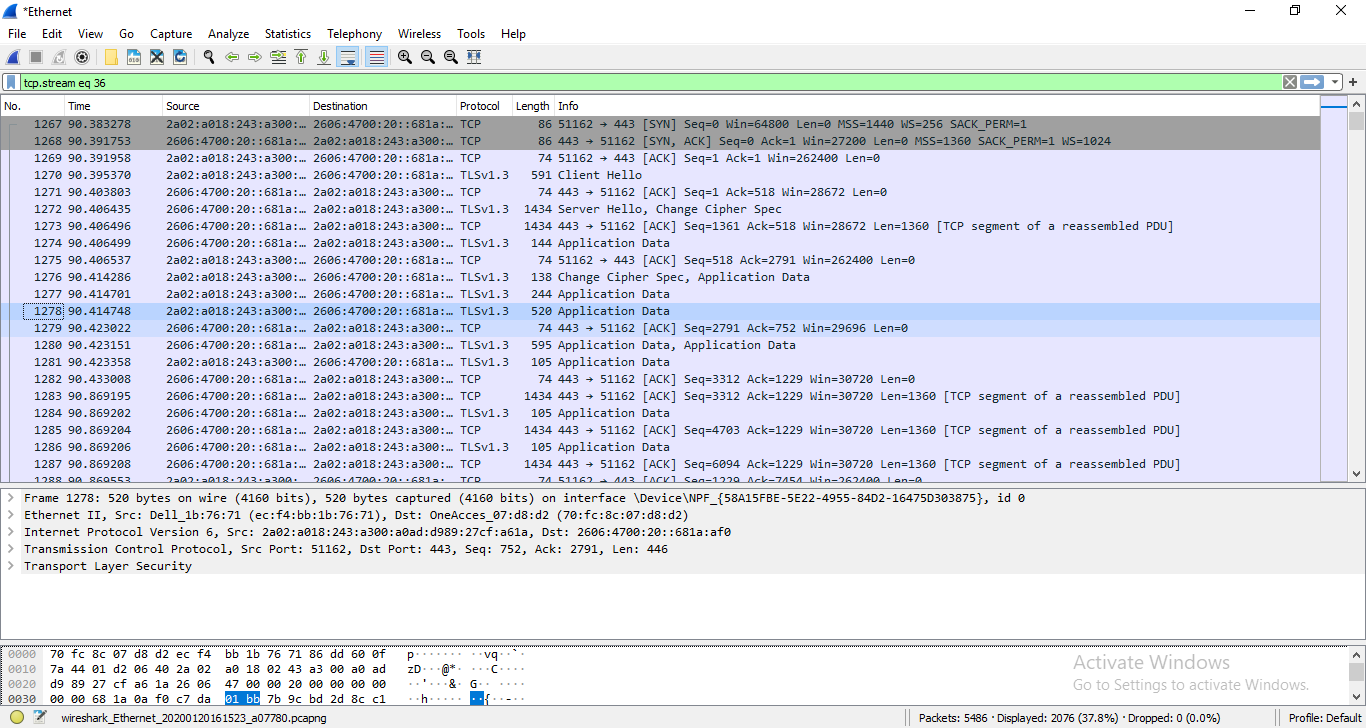Select packet 1270 Client Hello row
The height and width of the screenshot is (728, 1366).
(660, 175)
